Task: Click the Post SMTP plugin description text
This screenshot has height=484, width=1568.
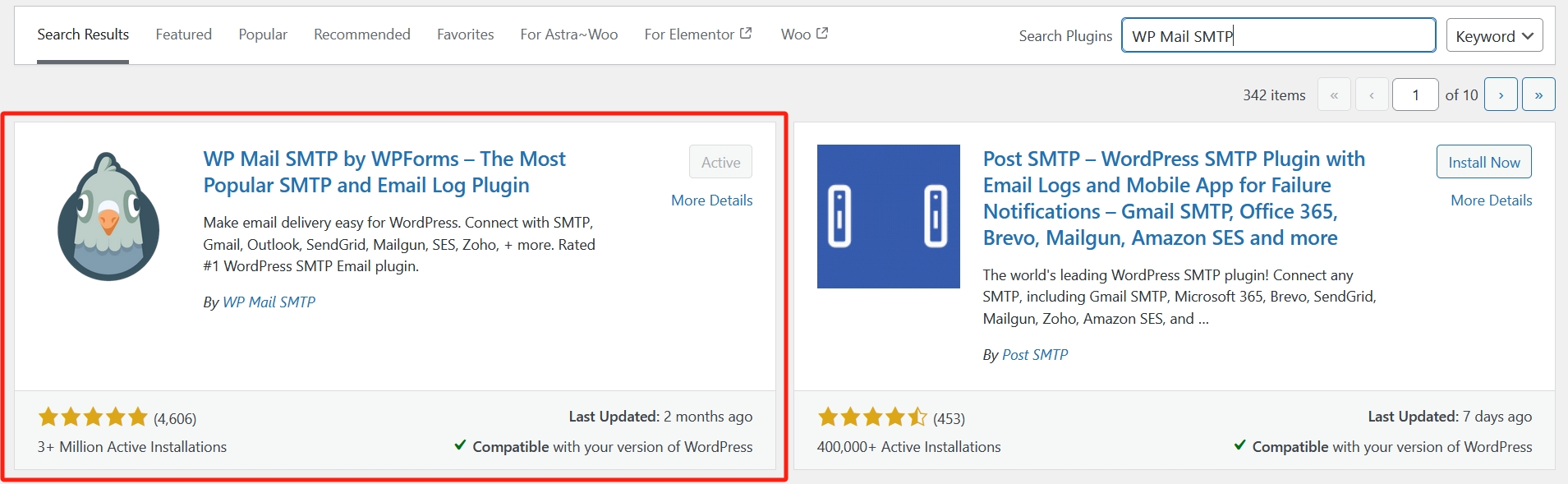Action: 1179,297
